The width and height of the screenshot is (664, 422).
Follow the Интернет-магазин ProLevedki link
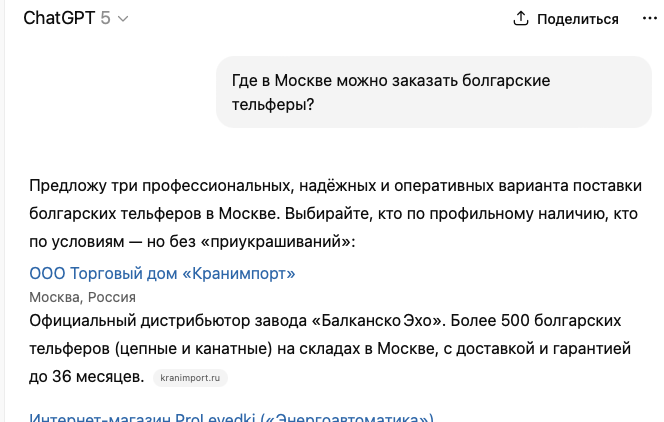pyautogui.click(x=231, y=417)
